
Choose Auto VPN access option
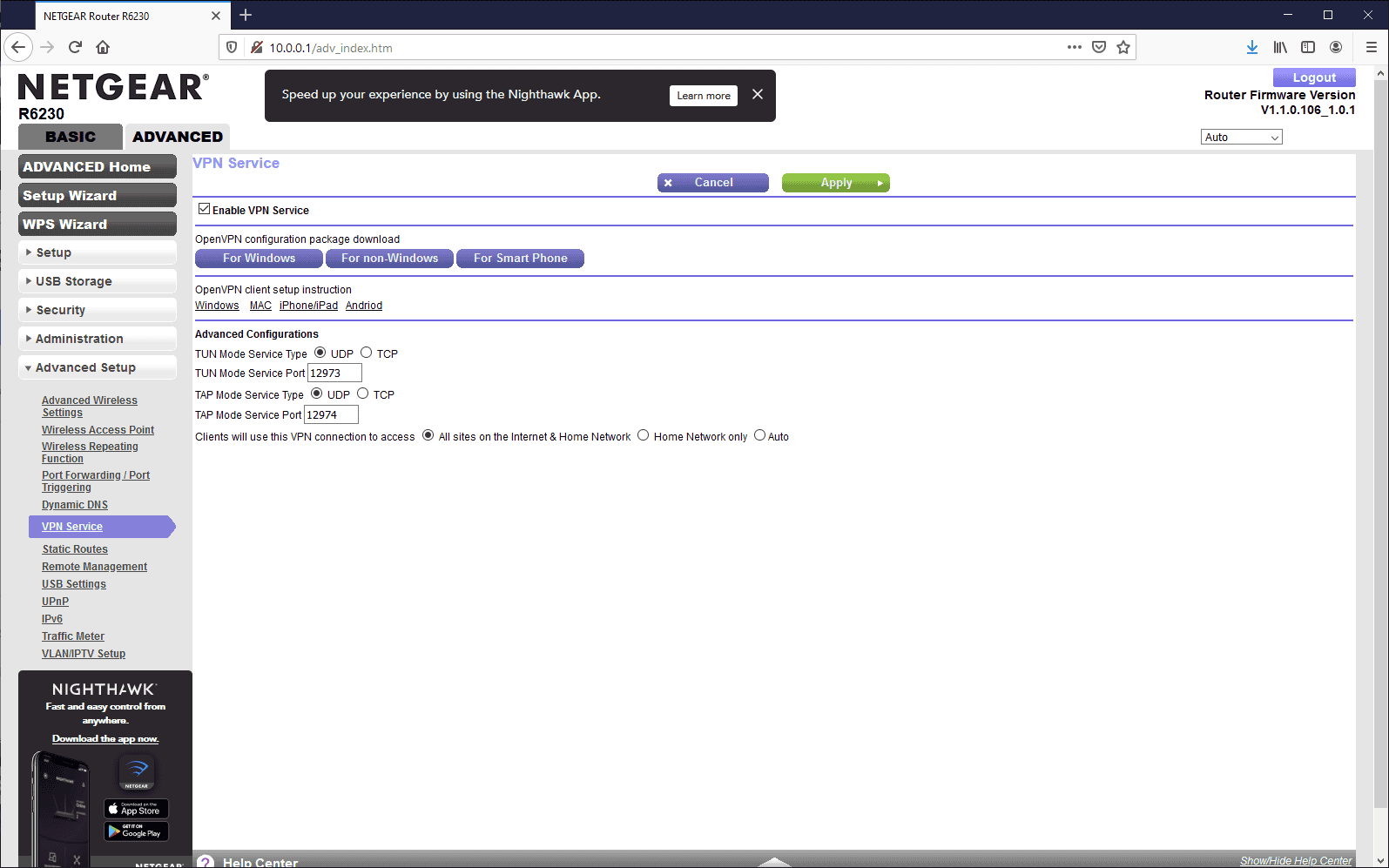pyautogui.click(x=760, y=435)
